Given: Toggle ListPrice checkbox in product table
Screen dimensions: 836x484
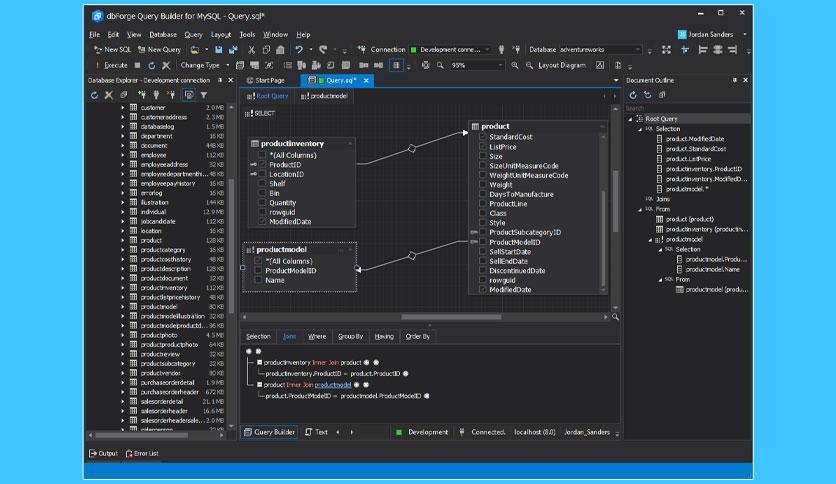Looking at the screenshot, I should (483, 147).
